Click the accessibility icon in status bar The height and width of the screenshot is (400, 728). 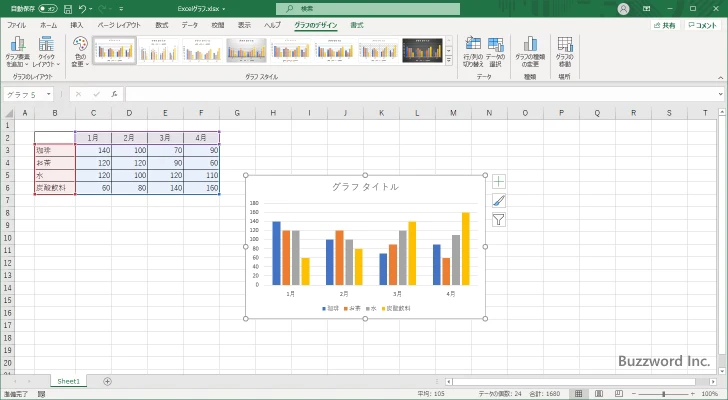click(42, 394)
